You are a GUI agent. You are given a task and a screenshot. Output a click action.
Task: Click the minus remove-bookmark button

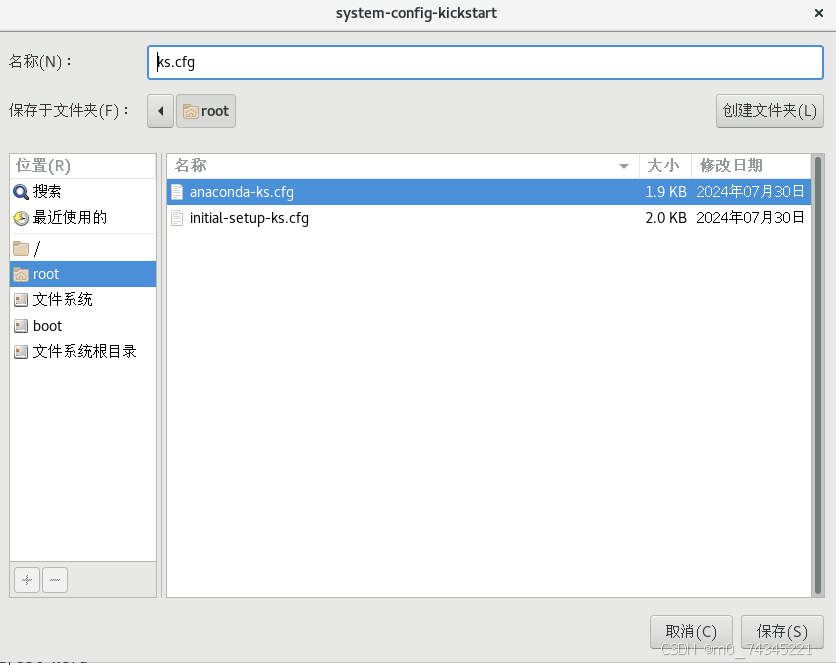55,580
